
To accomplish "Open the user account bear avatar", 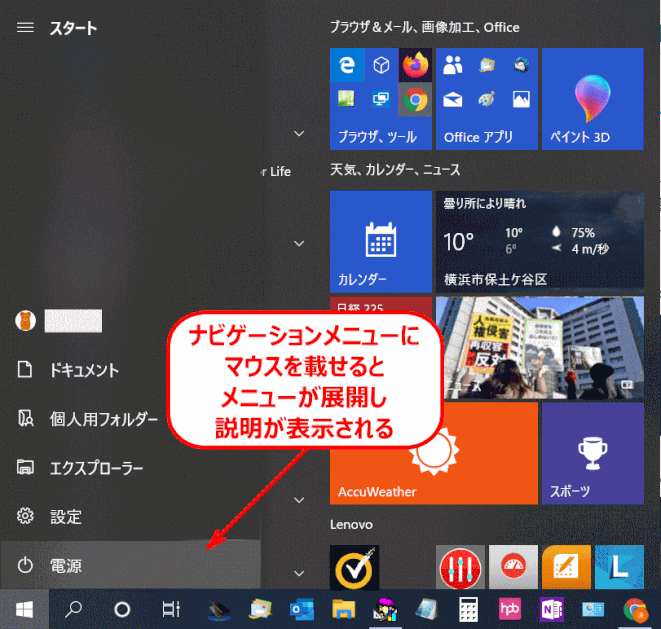I will (25, 321).
